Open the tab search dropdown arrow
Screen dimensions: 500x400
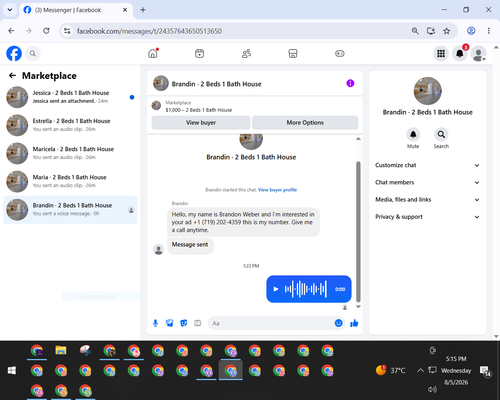coord(10,10)
